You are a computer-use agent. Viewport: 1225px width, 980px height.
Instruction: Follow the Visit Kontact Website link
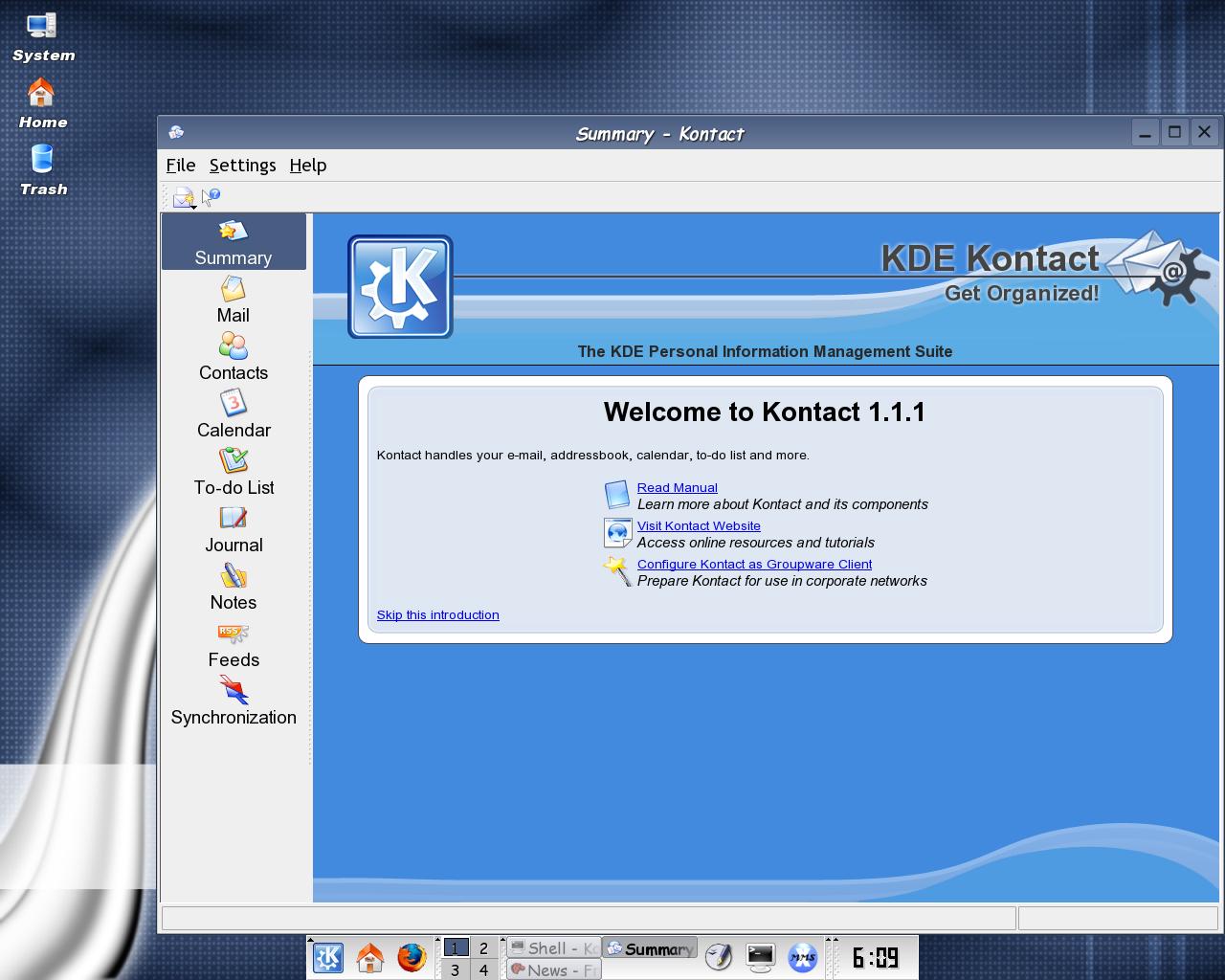(x=699, y=525)
